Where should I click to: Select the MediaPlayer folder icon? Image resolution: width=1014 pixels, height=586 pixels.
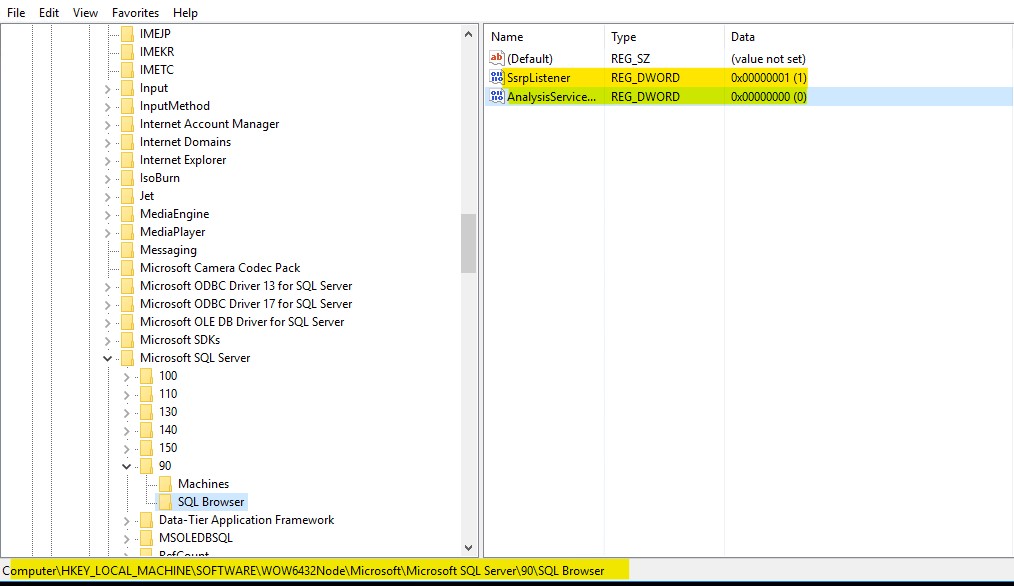click(x=127, y=232)
